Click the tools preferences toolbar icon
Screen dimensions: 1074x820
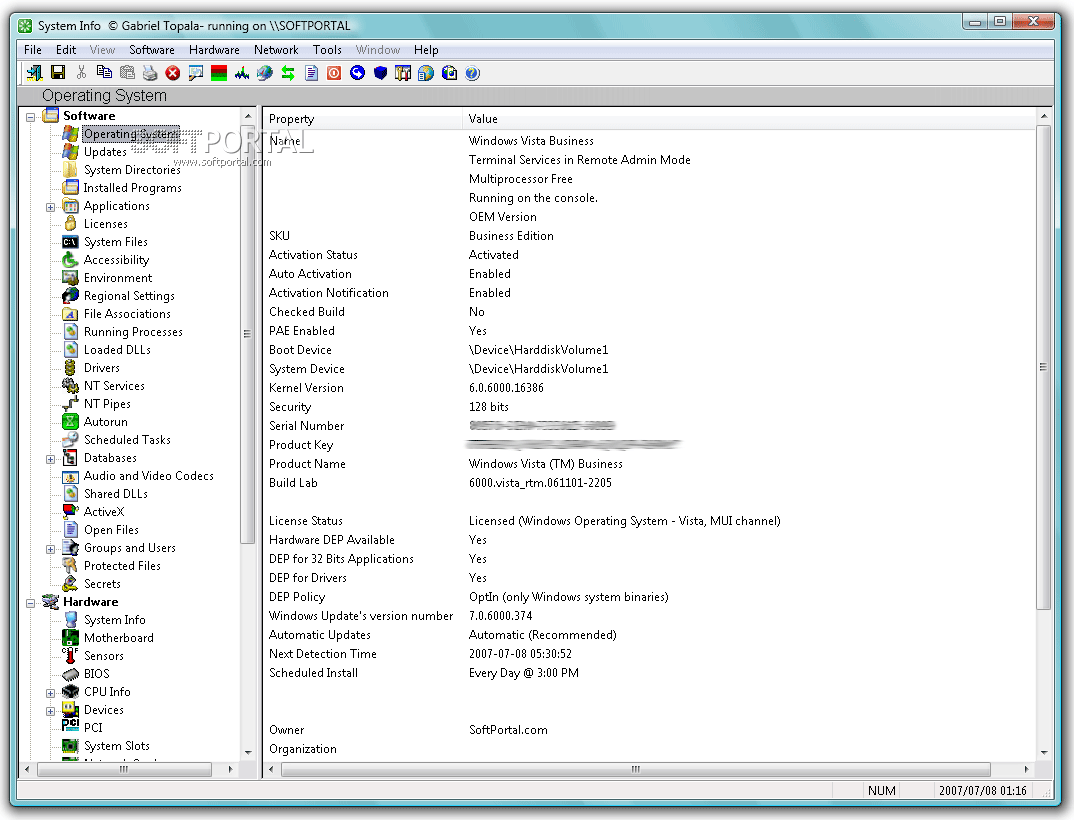[x=403, y=73]
